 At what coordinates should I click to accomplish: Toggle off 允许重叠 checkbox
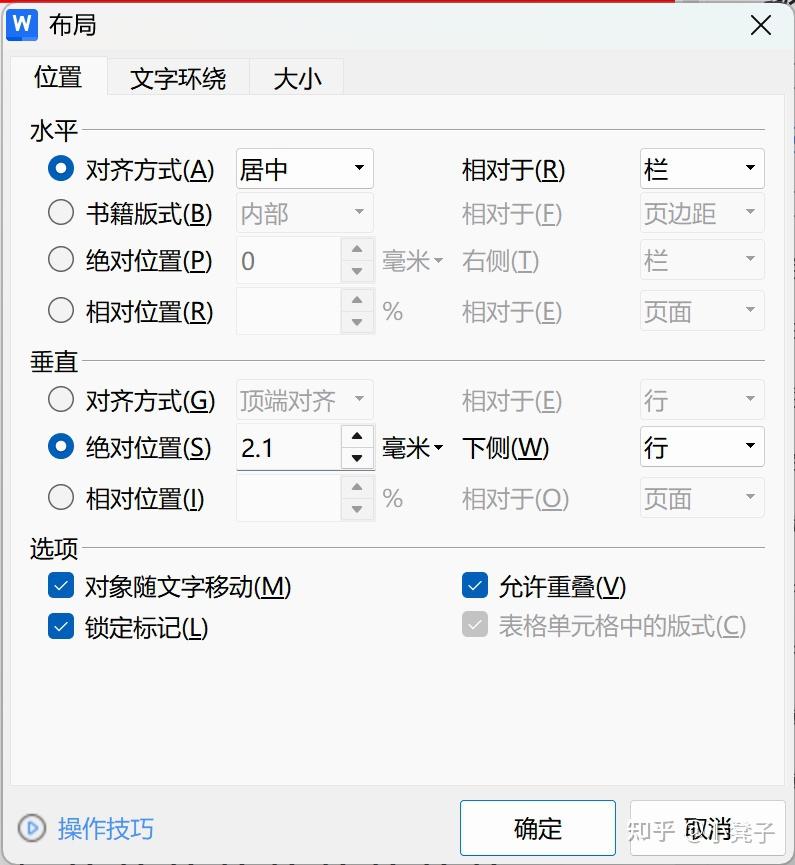(x=474, y=587)
